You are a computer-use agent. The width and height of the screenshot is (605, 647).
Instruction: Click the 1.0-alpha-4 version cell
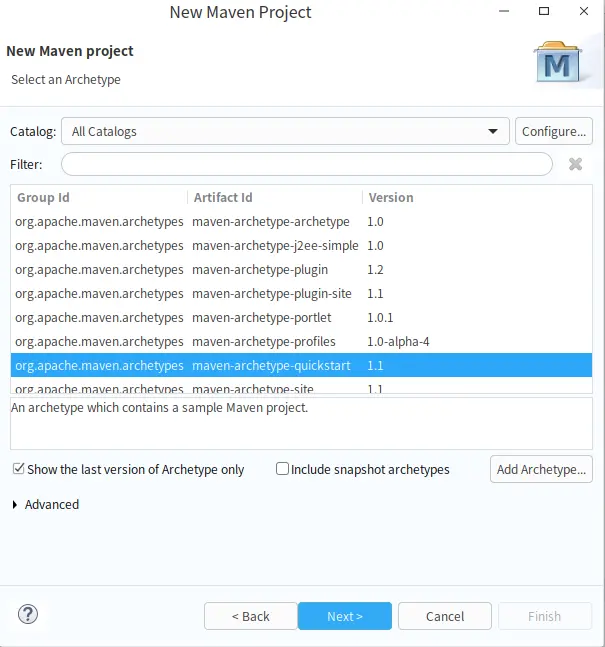398,342
